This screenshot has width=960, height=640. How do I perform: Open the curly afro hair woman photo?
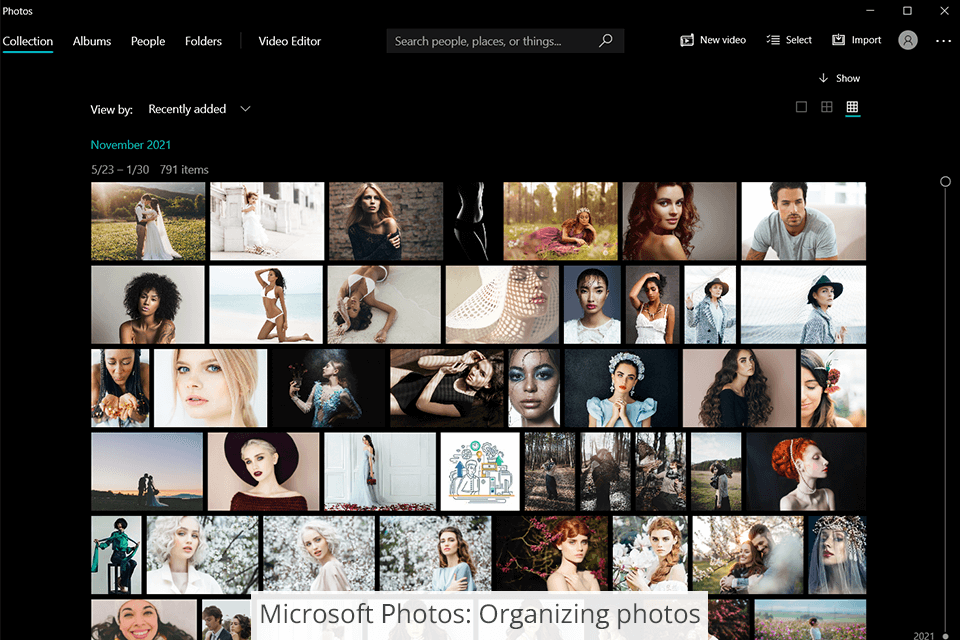pos(148,304)
